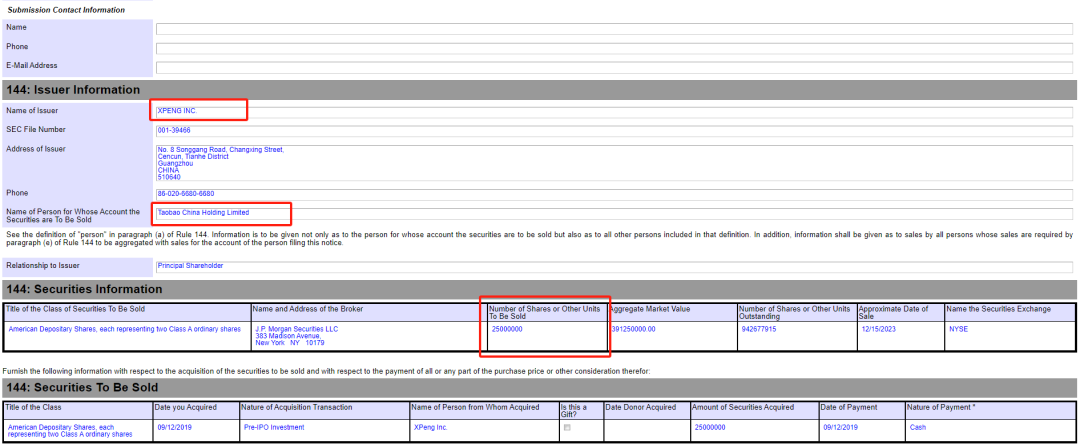This screenshot has height=448, width=1080.
Task: Click the submission contact Phone input field
Action: point(614,48)
